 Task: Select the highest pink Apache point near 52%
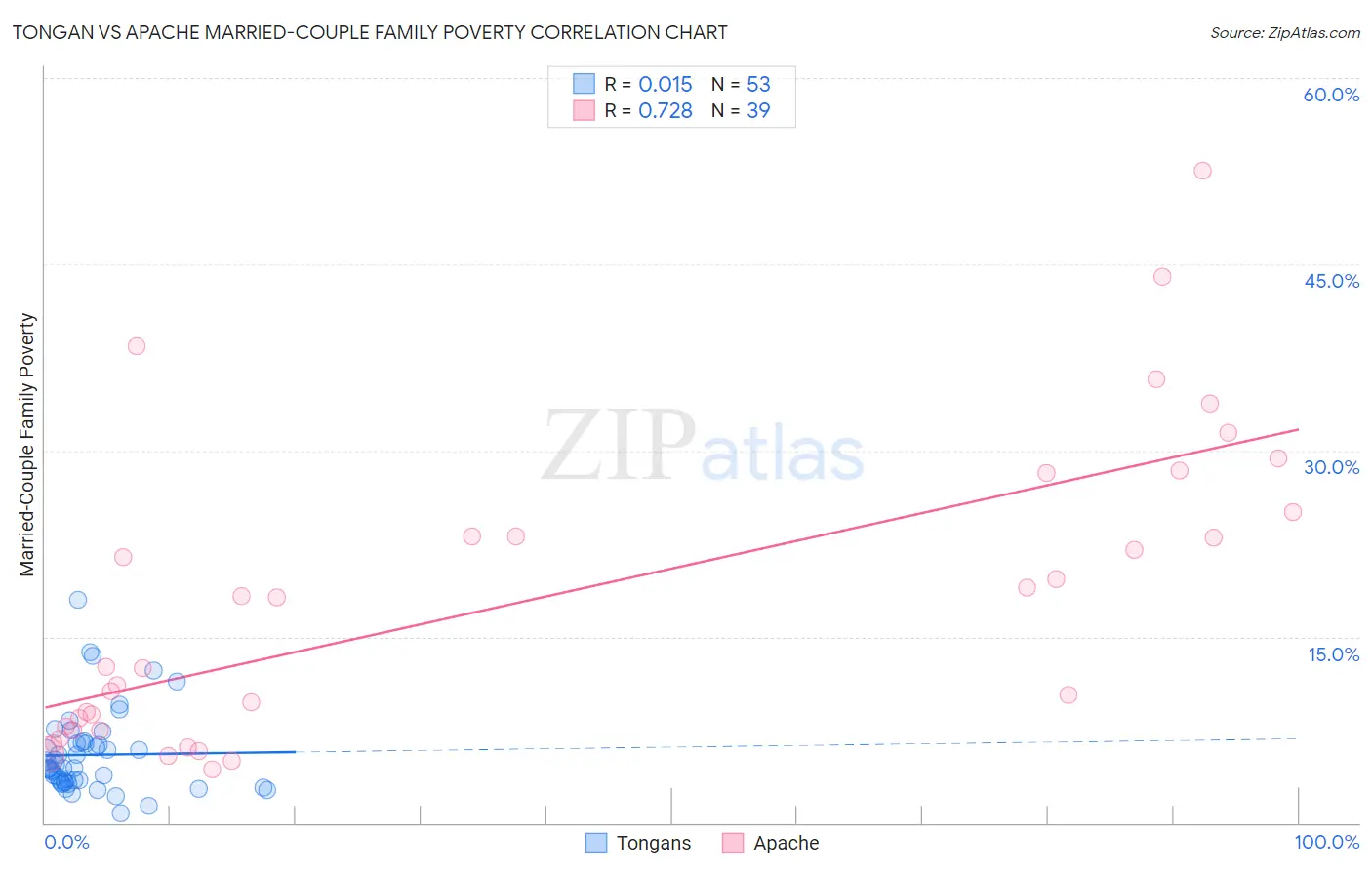click(x=1202, y=171)
